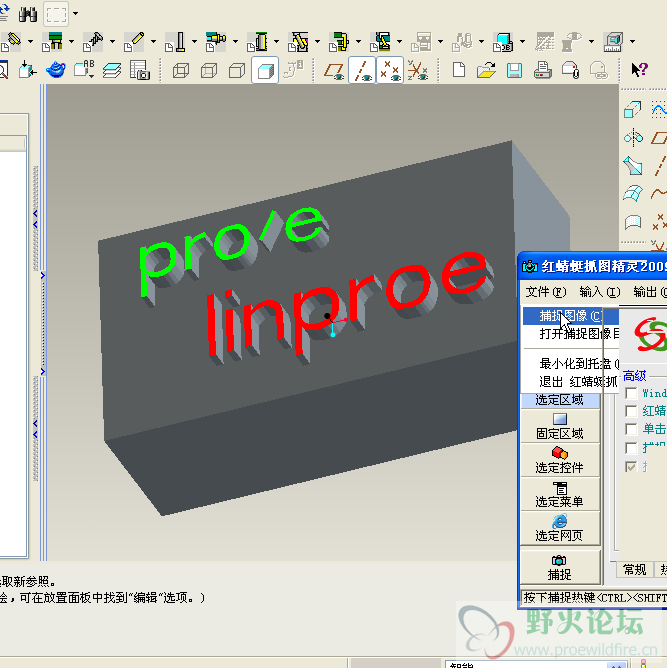Open dropdown arrow next to selection-box tool

tap(75, 14)
